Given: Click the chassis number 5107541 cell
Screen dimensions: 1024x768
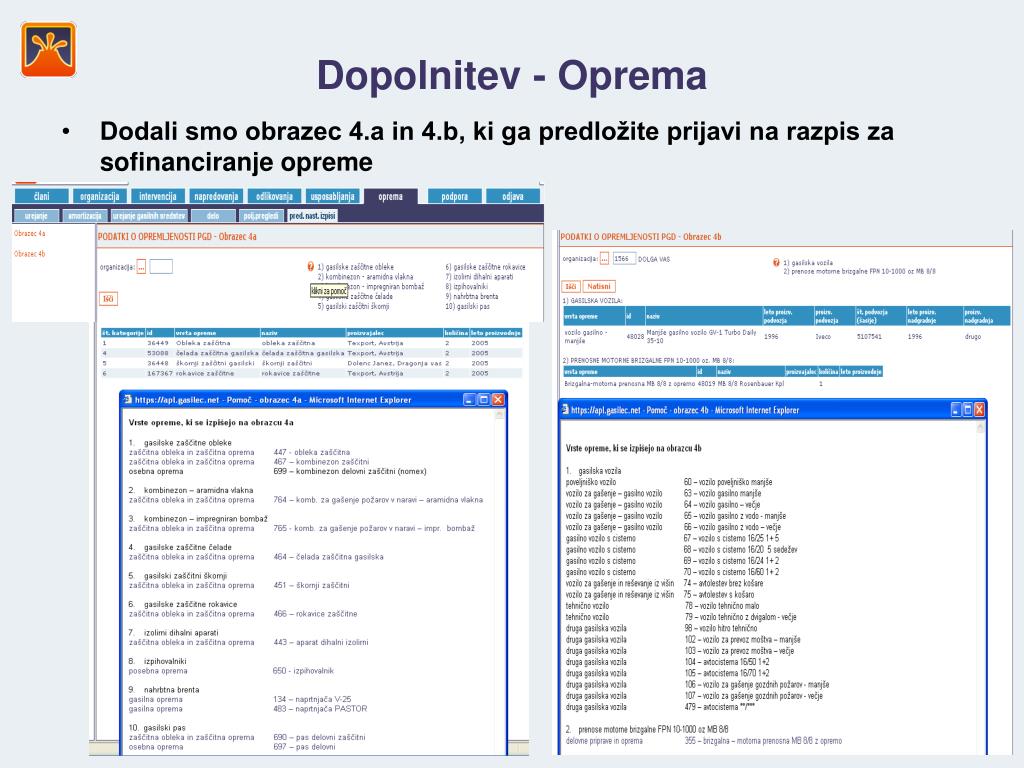Looking at the screenshot, I should tap(869, 336).
